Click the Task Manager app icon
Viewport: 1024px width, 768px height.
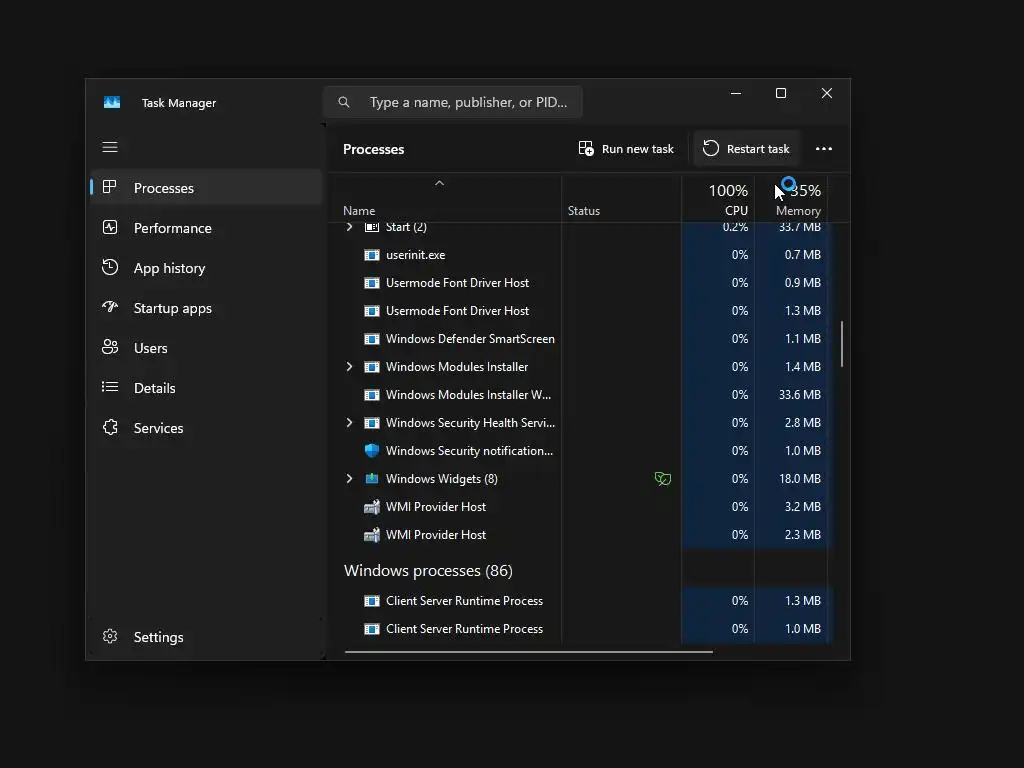pos(112,103)
